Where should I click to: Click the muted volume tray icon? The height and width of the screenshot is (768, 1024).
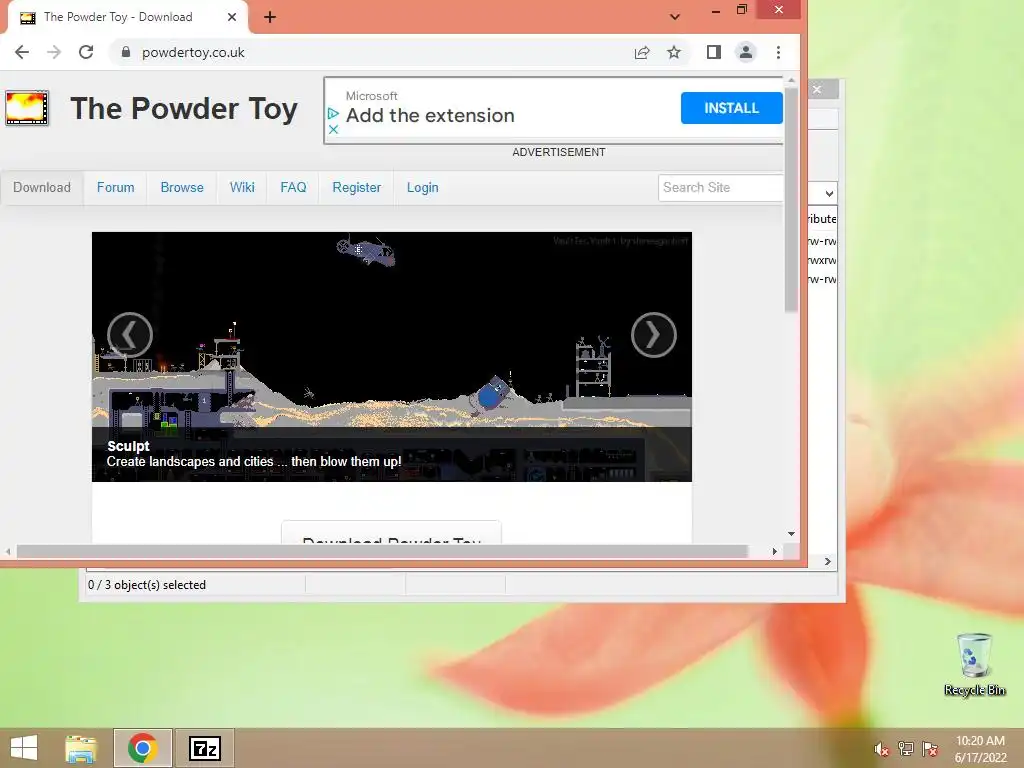pos(881,749)
